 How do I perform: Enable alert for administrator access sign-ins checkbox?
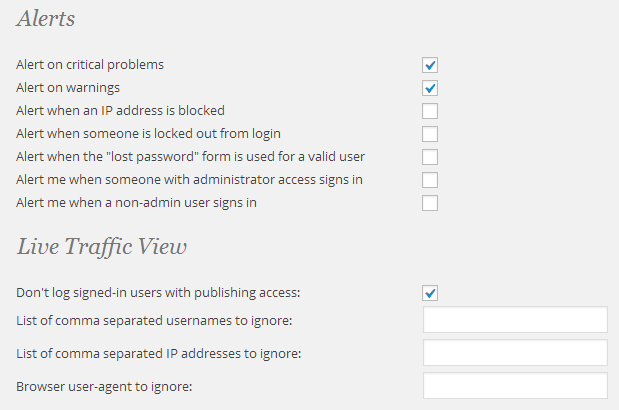pyautogui.click(x=430, y=180)
